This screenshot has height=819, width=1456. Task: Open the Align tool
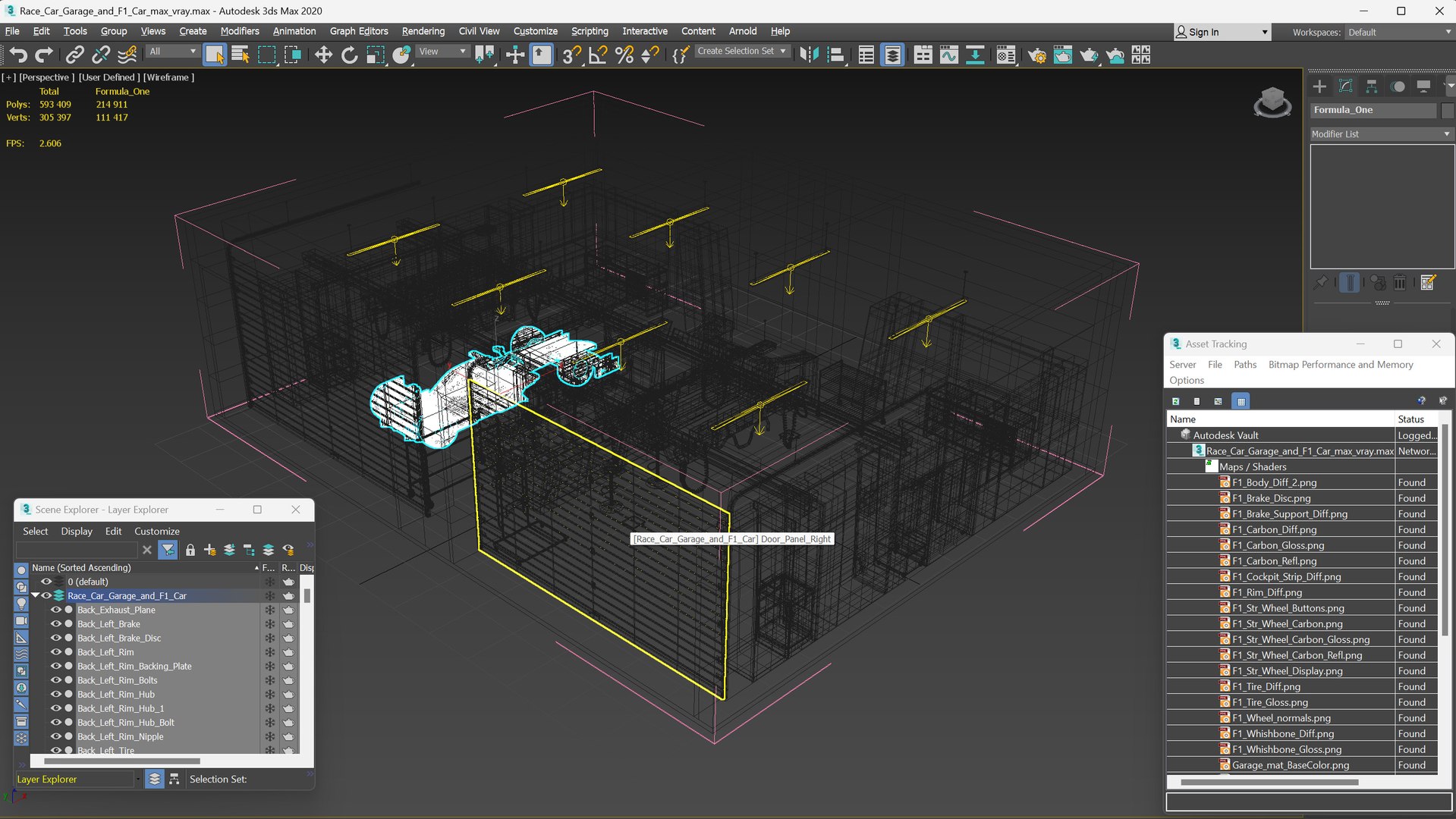[x=835, y=55]
